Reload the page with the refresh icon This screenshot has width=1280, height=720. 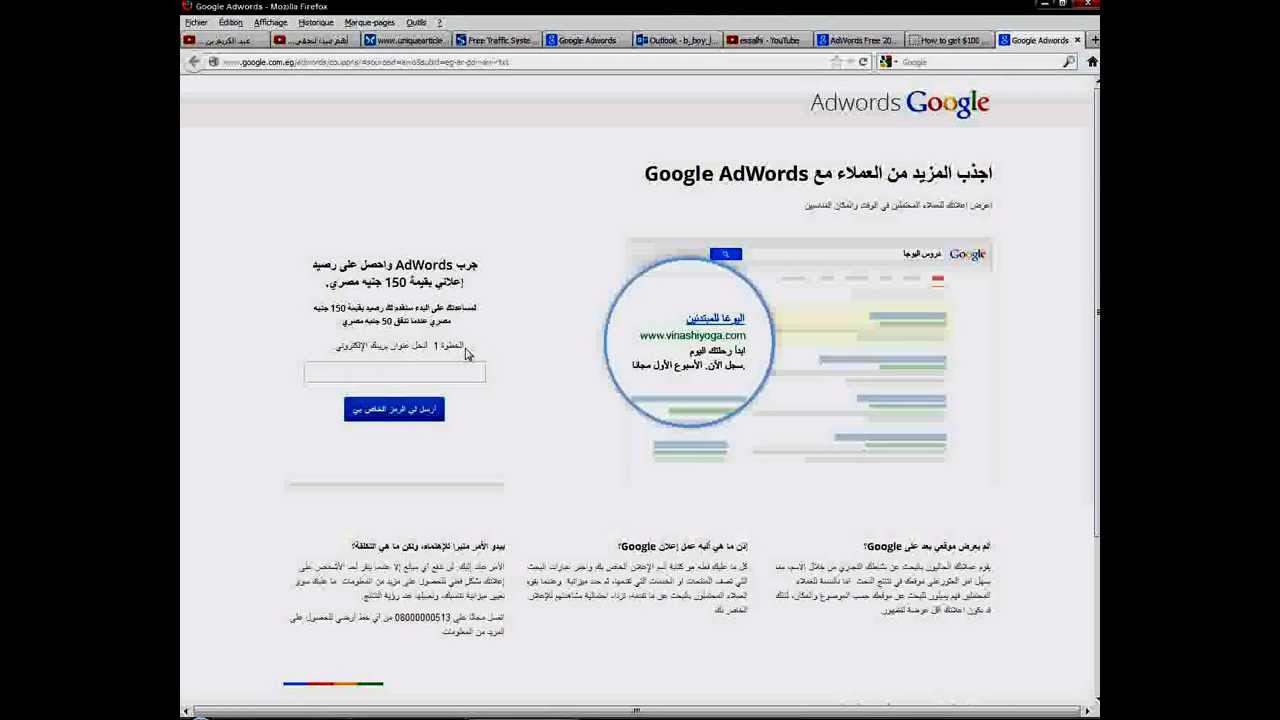pos(863,62)
